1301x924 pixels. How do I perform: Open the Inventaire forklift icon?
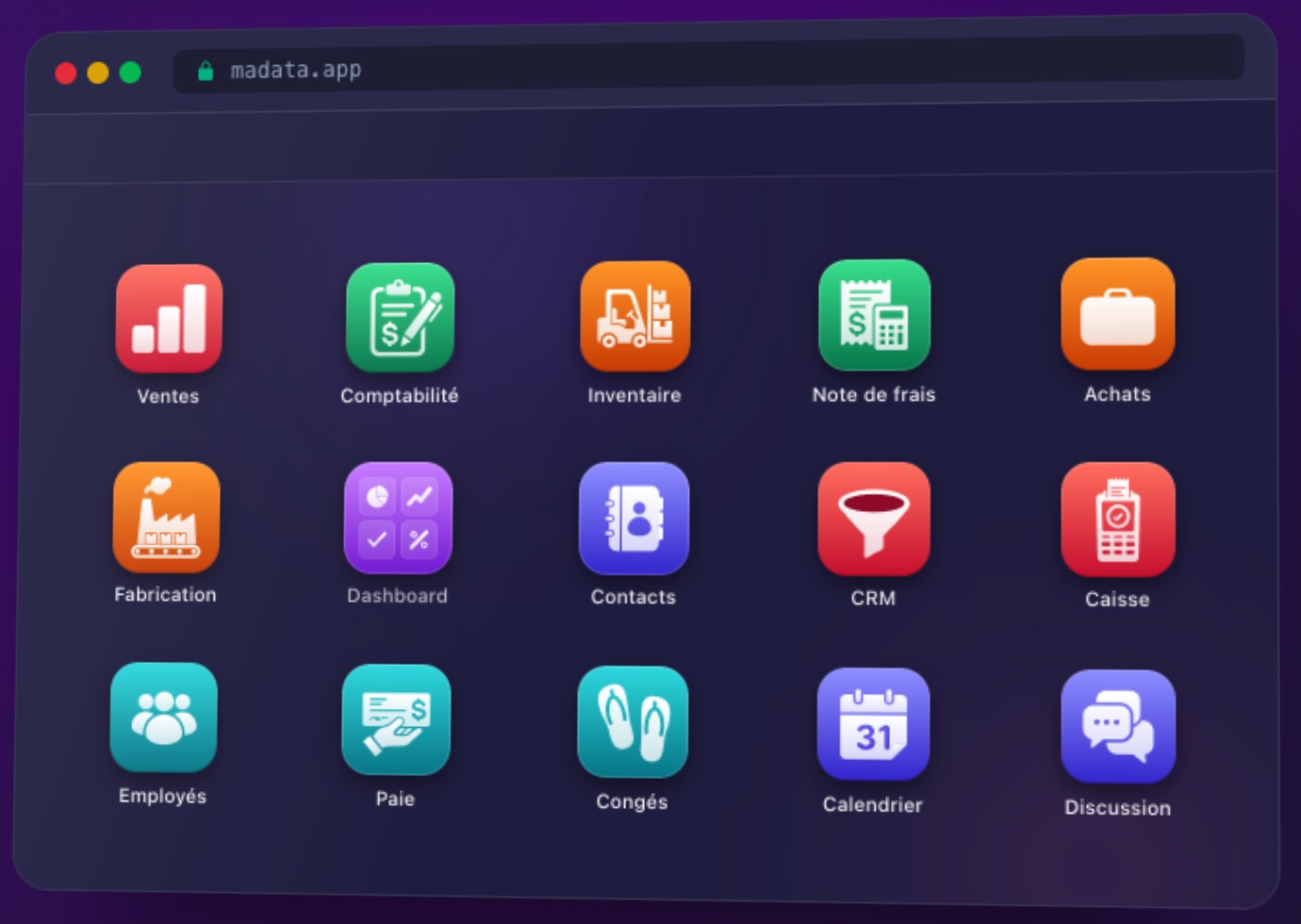(635, 316)
